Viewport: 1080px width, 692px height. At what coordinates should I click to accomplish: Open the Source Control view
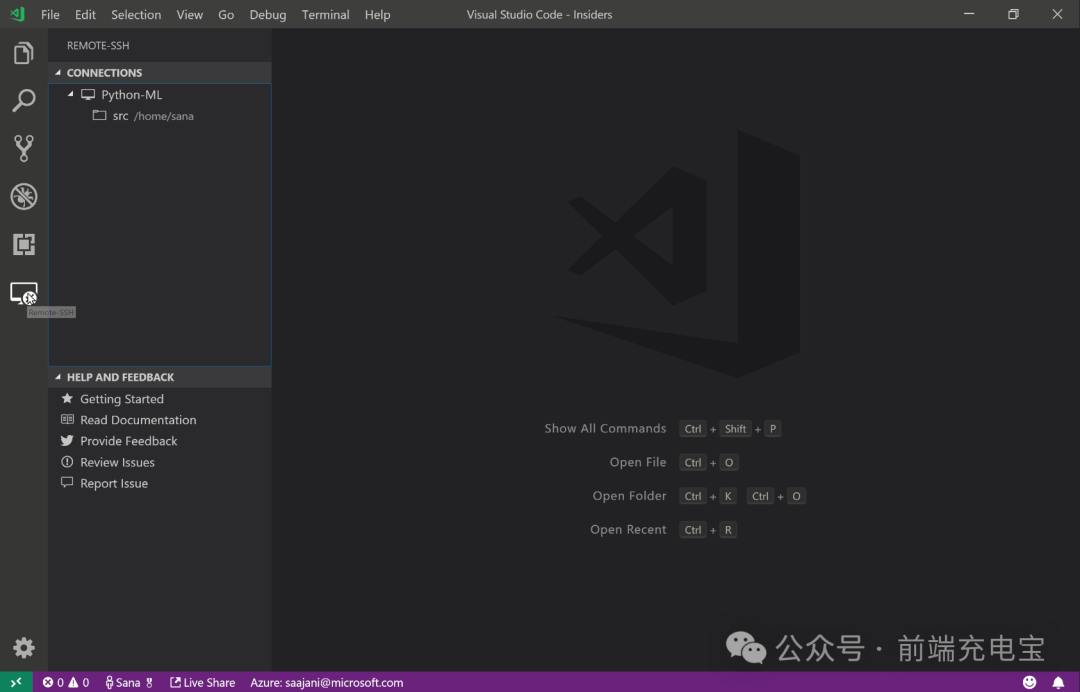[x=23, y=148]
